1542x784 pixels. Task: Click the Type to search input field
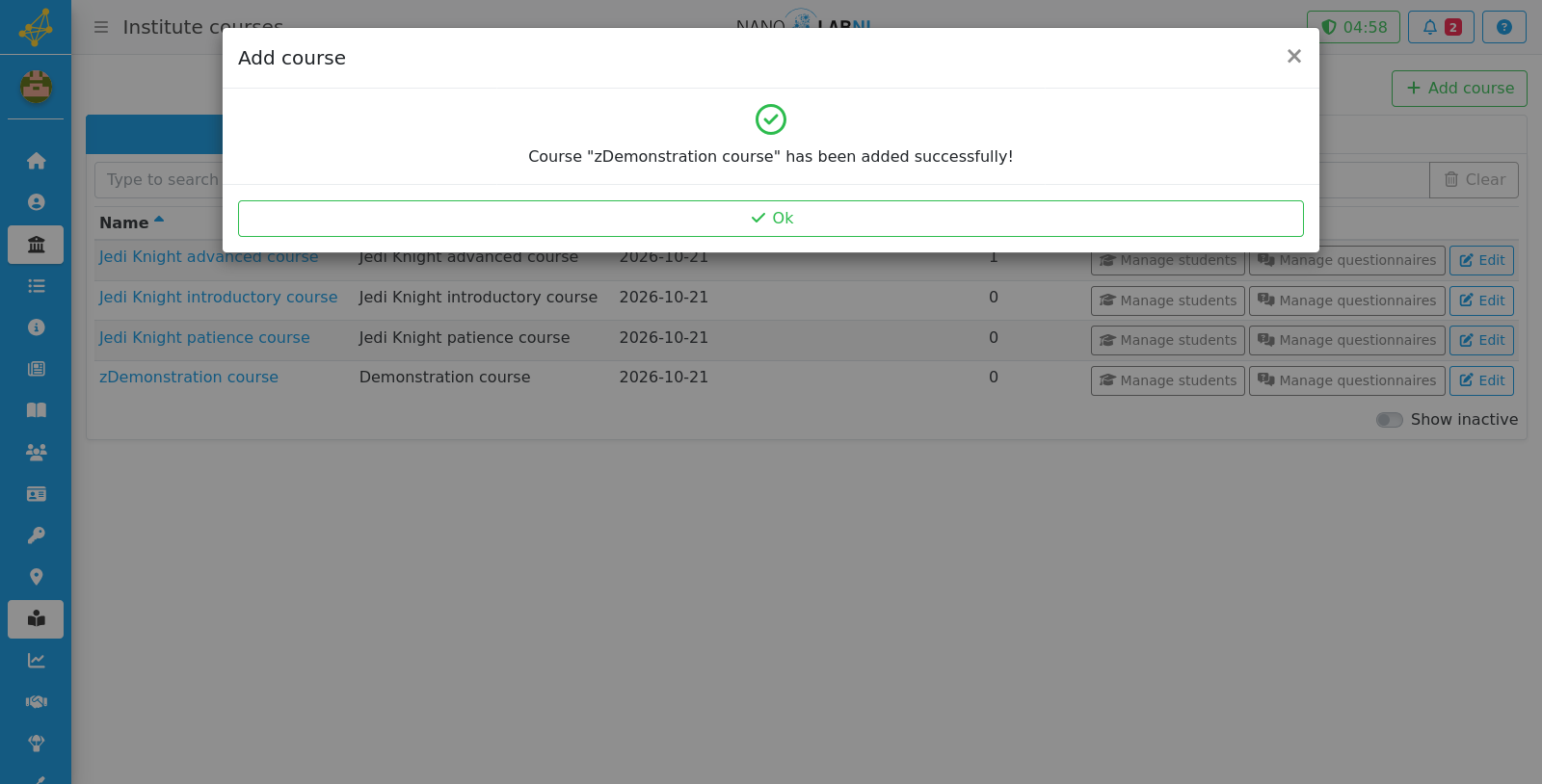pos(159,180)
